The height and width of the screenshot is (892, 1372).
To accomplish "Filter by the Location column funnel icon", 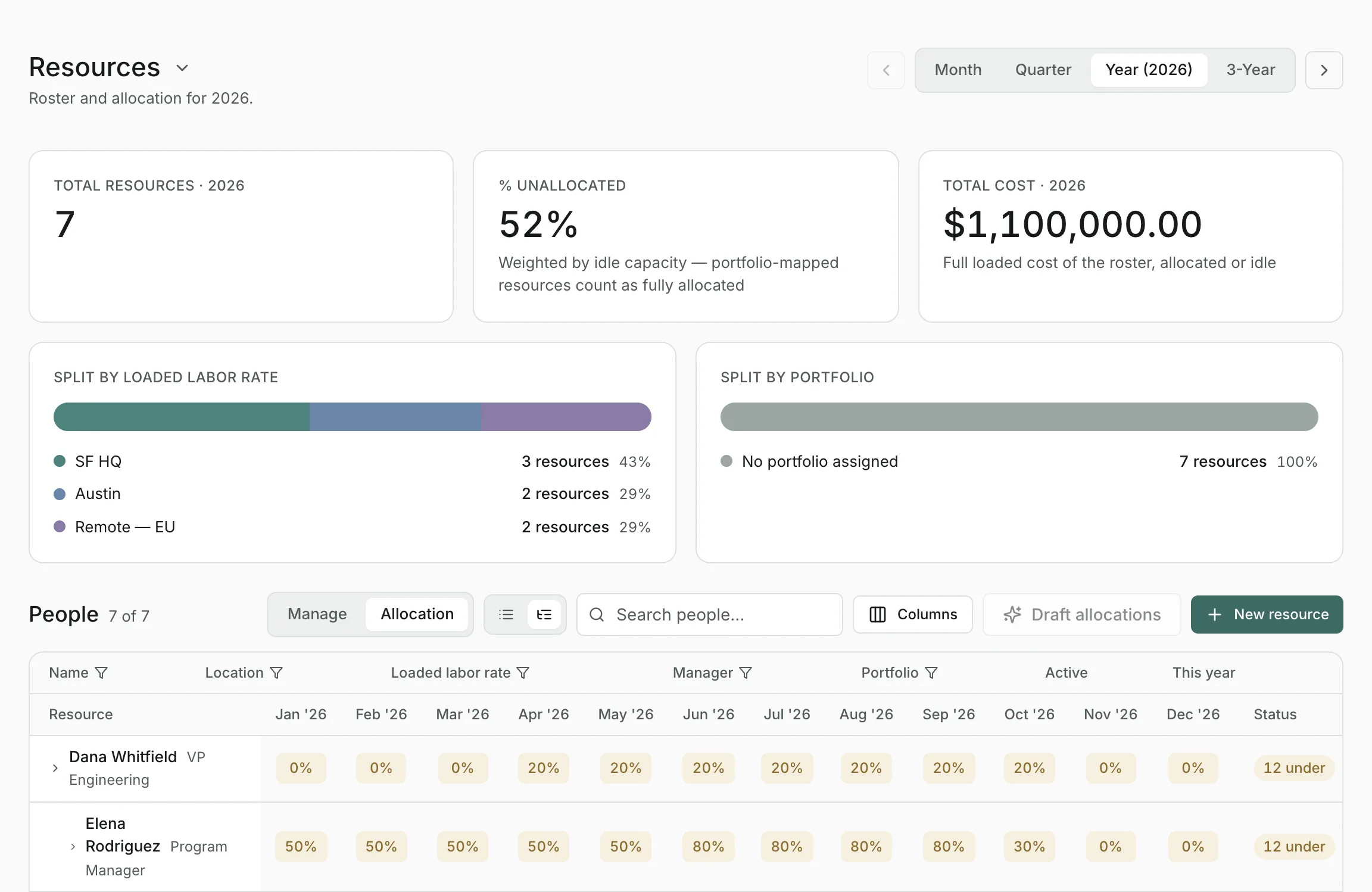I will coord(276,673).
